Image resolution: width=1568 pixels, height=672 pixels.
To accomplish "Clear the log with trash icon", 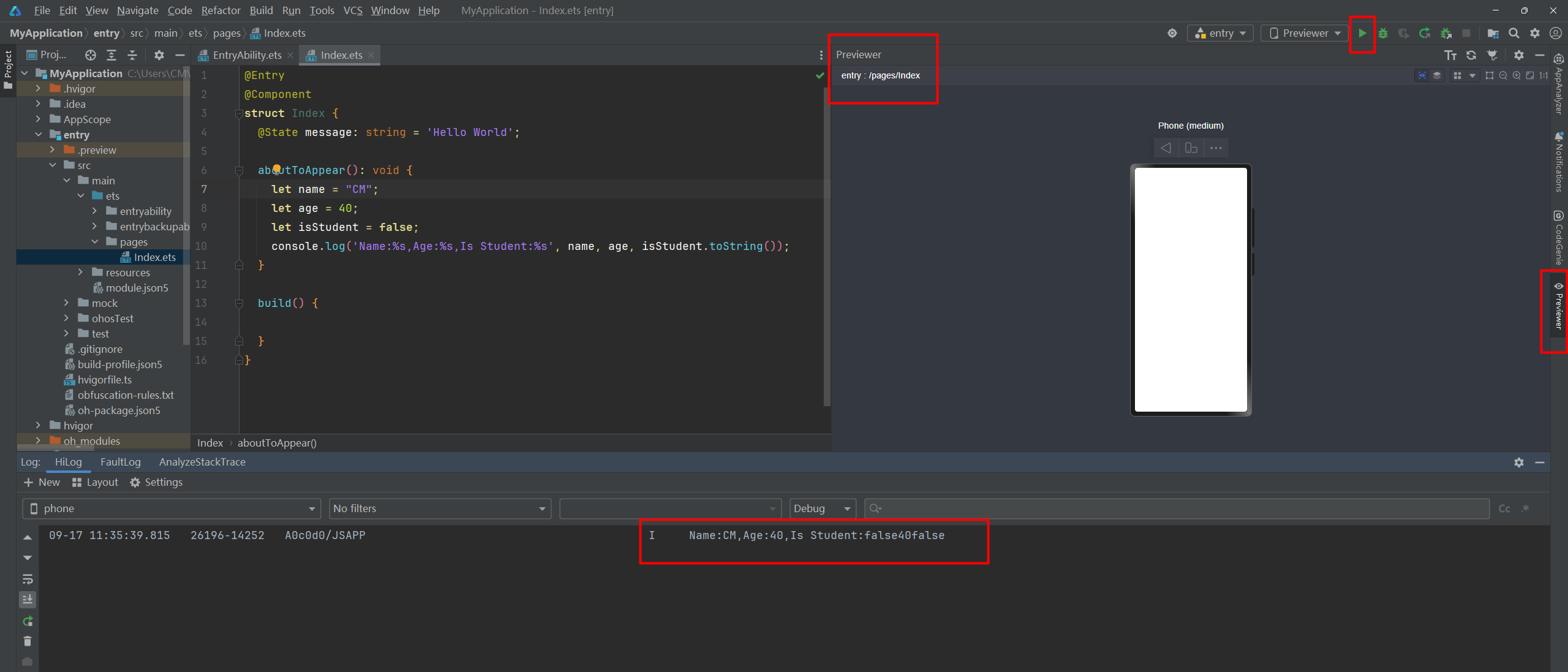I will pyautogui.click(x=28, y=641).
